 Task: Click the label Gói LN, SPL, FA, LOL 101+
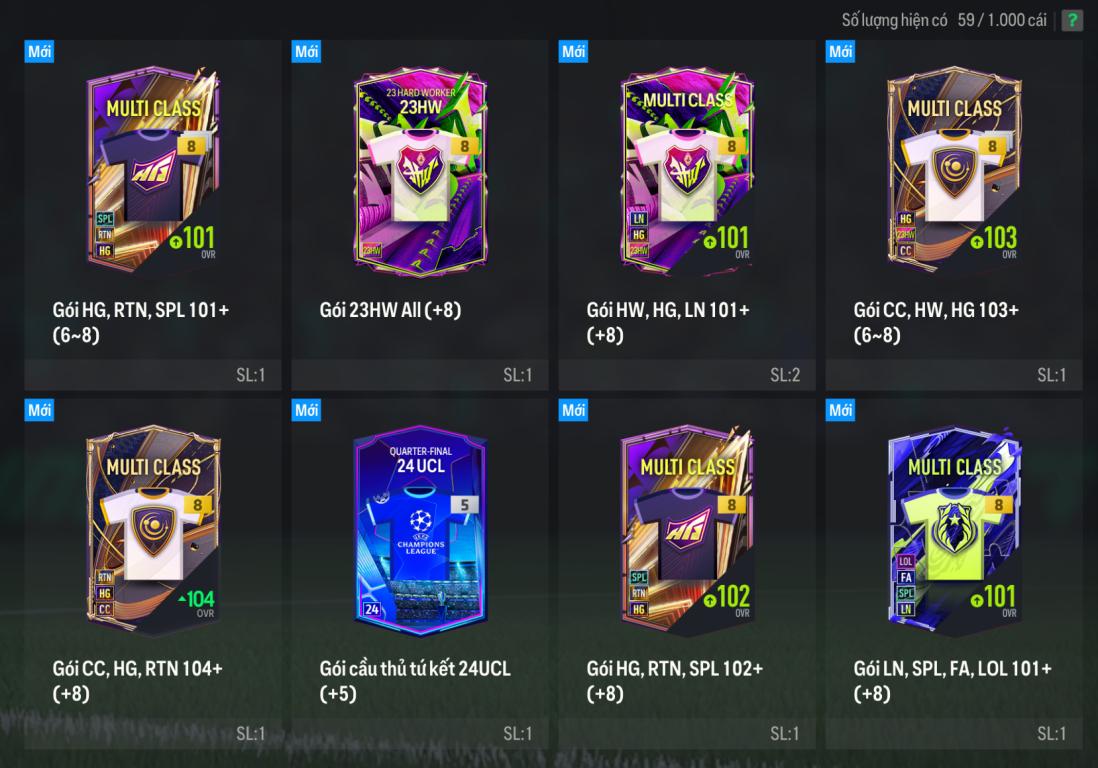click(x=952, y=669)
